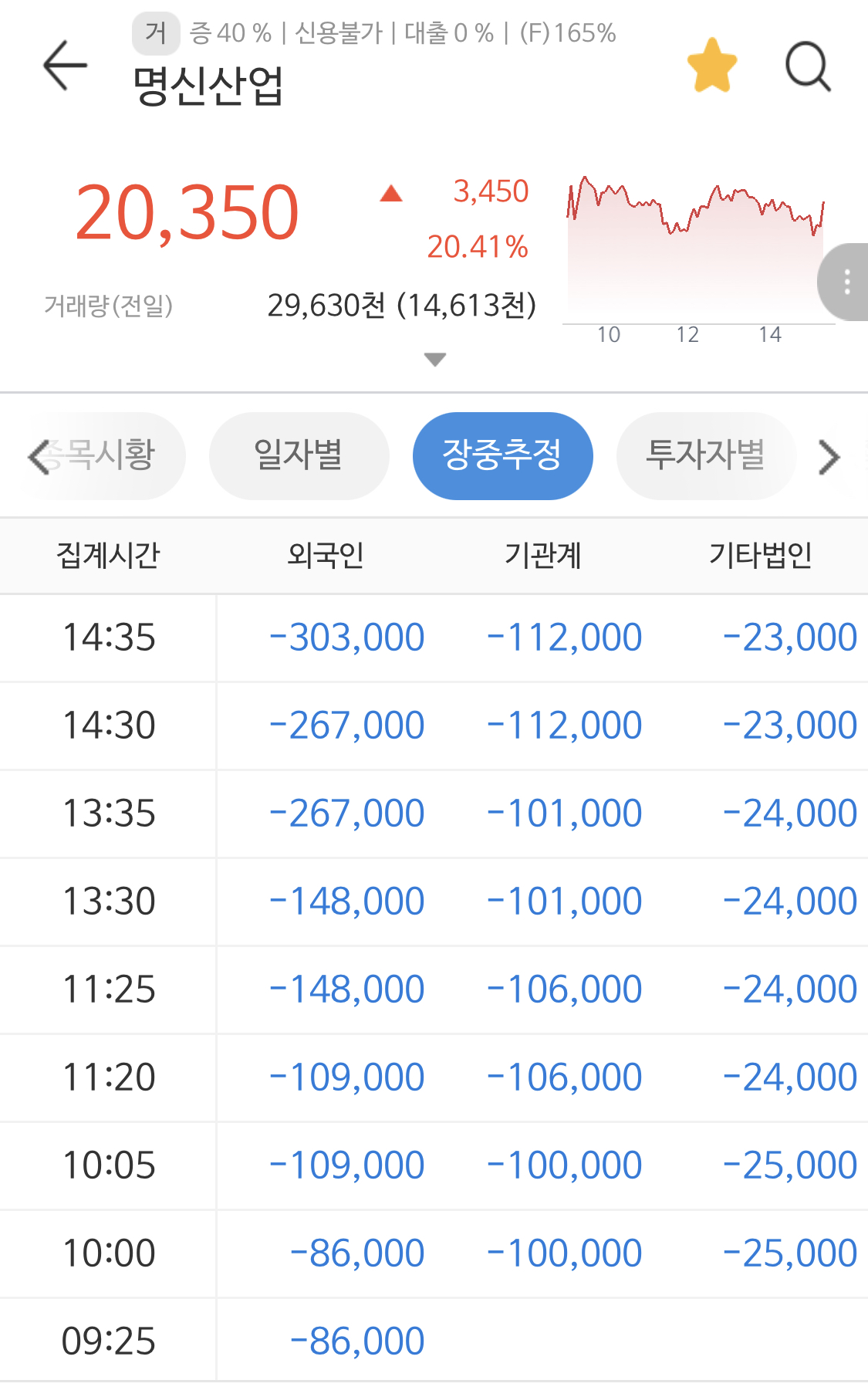Open the 투자자별 tab
868x1397 pixels.
[x=705, y=455]
